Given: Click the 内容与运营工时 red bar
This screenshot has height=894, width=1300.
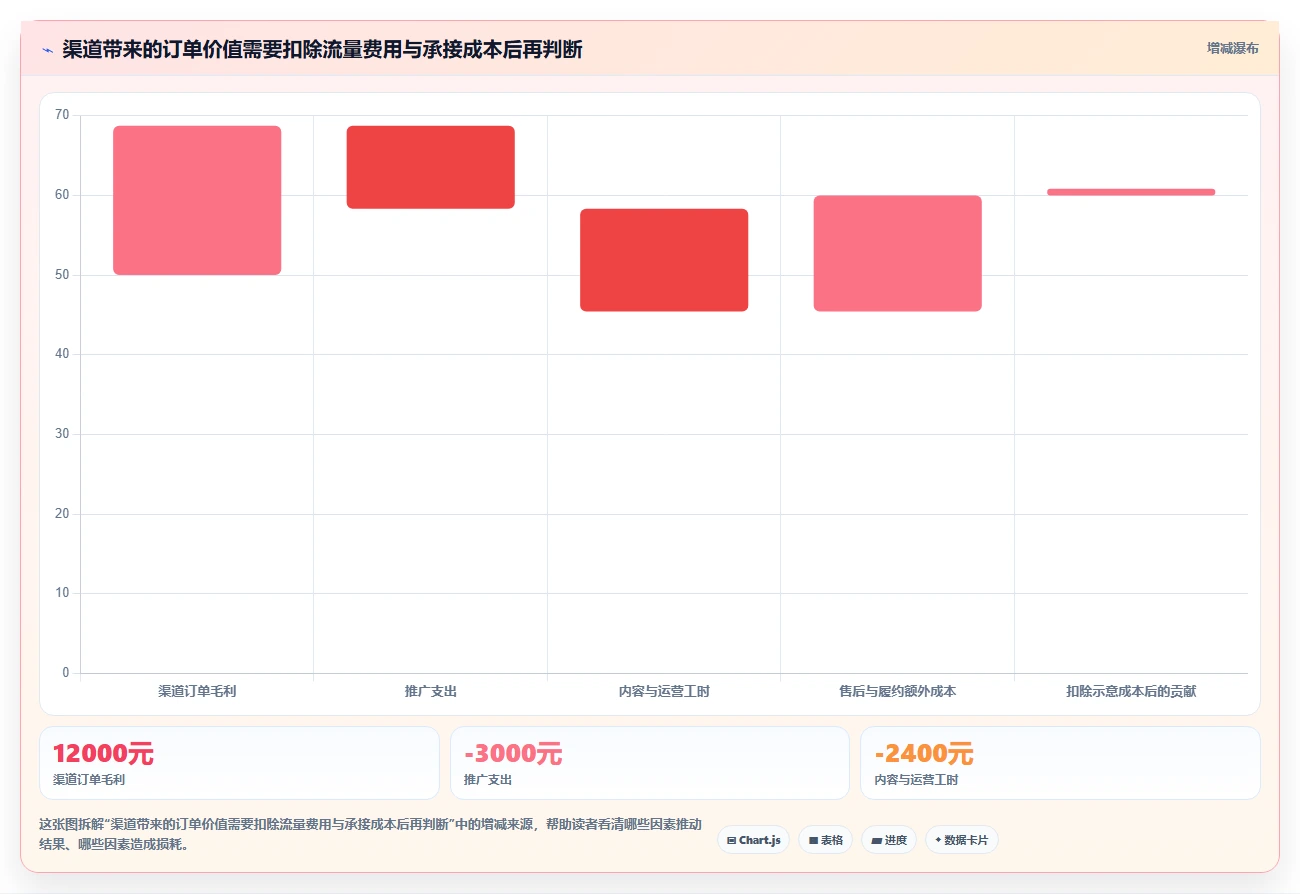Looking at the screenshot, I should coord(664,260).
